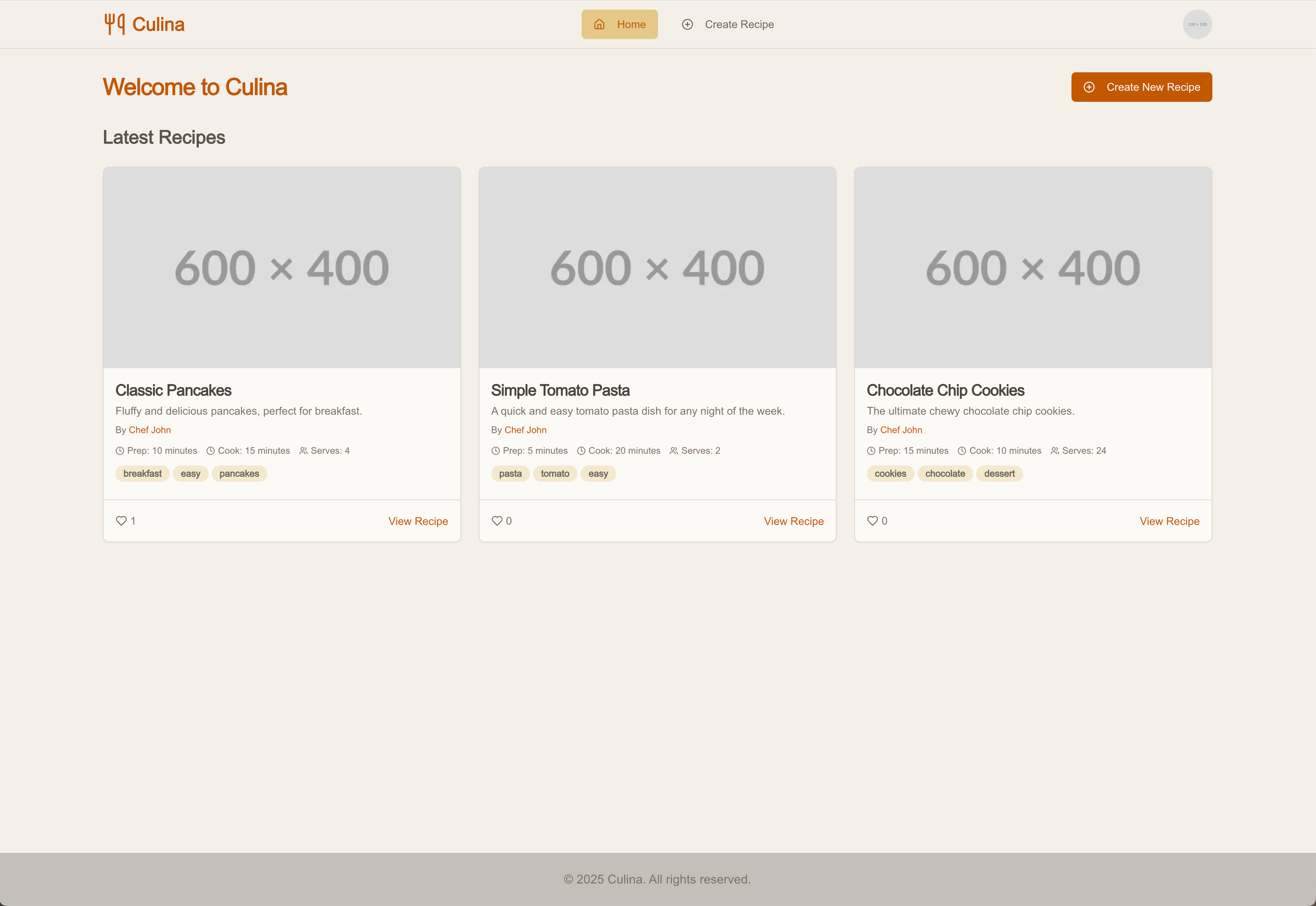Click Chef John on the Classic Pancakes card
1316x906 pixels.
coord(150,430)
